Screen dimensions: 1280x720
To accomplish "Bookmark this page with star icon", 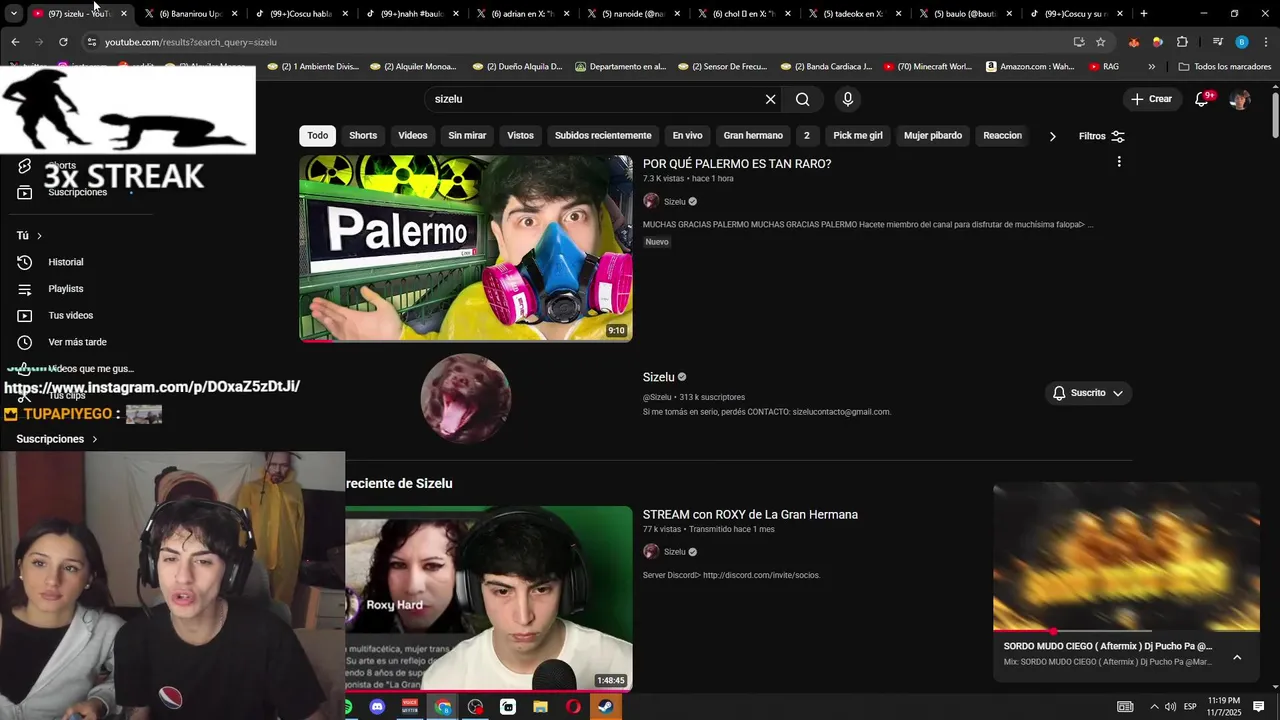I will (1100, 42).
